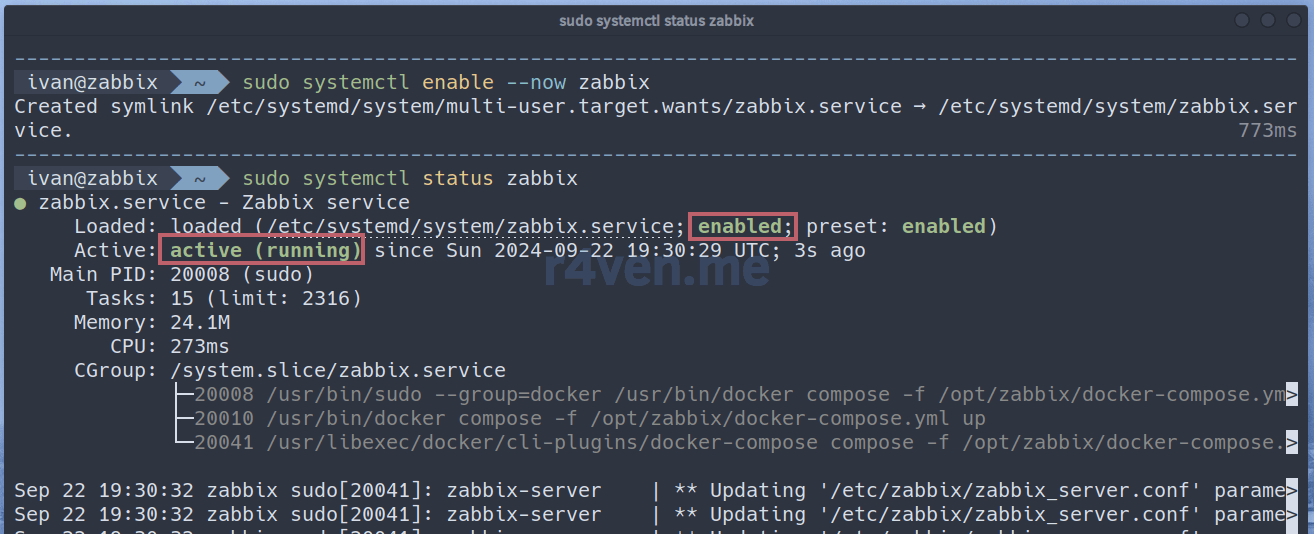Select ivan@zabbix prompt segment before enable command
Viewport: 1314px width, 534px height.
(92, 82)
